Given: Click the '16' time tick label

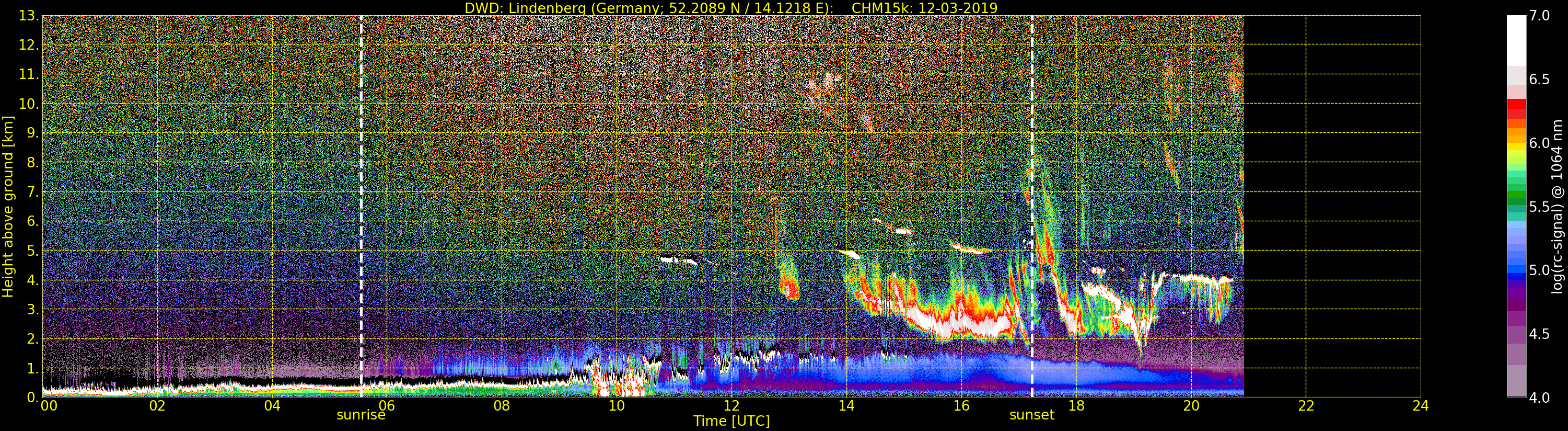Looking at the screenshot, I should click(961, 406).
